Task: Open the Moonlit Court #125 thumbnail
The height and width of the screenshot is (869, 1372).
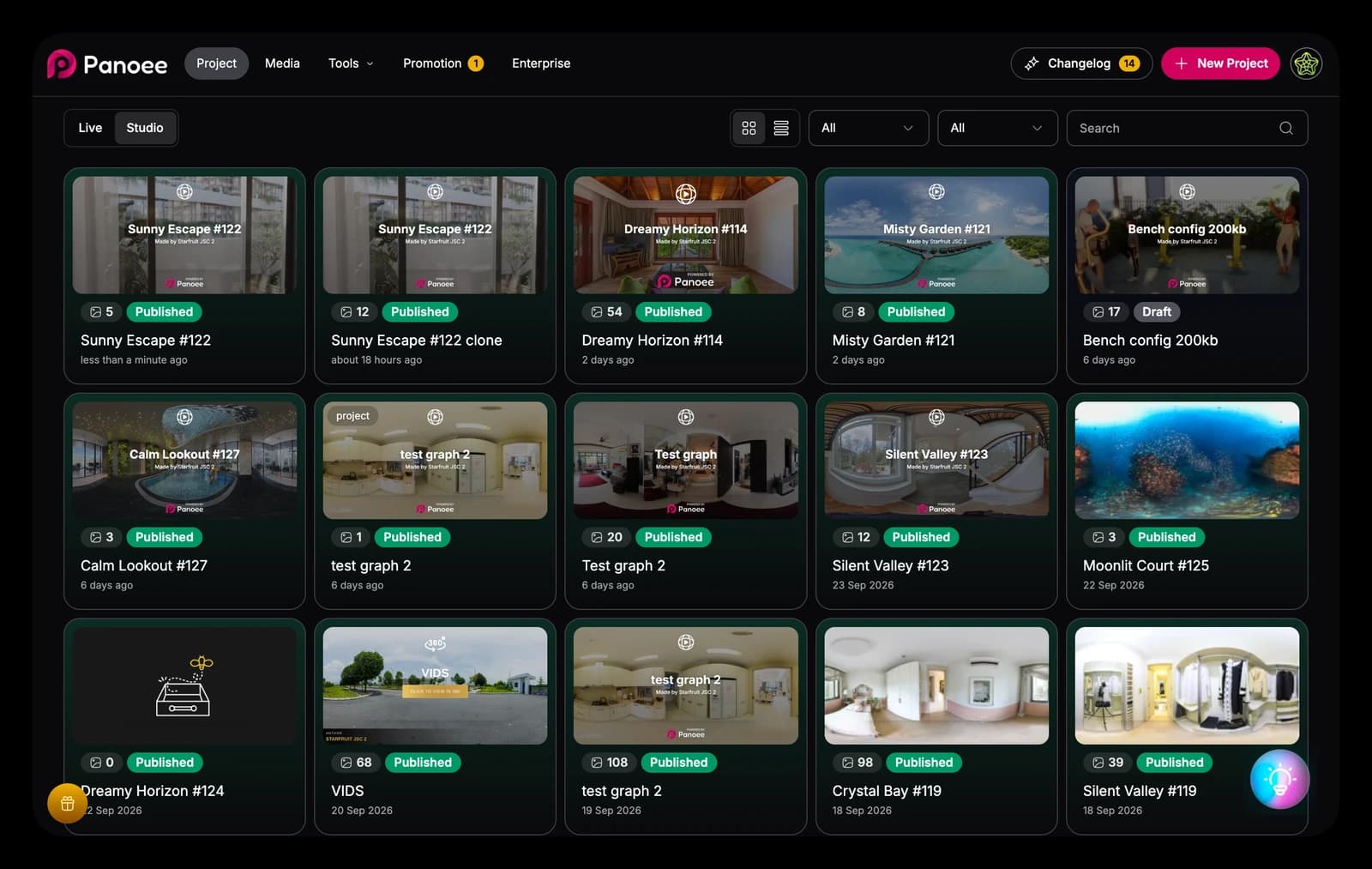Action: [1187, 461]
